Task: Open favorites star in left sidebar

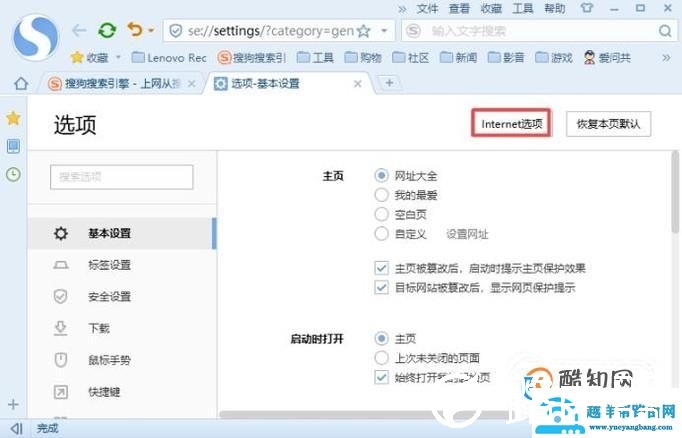Action: [13, 118]
